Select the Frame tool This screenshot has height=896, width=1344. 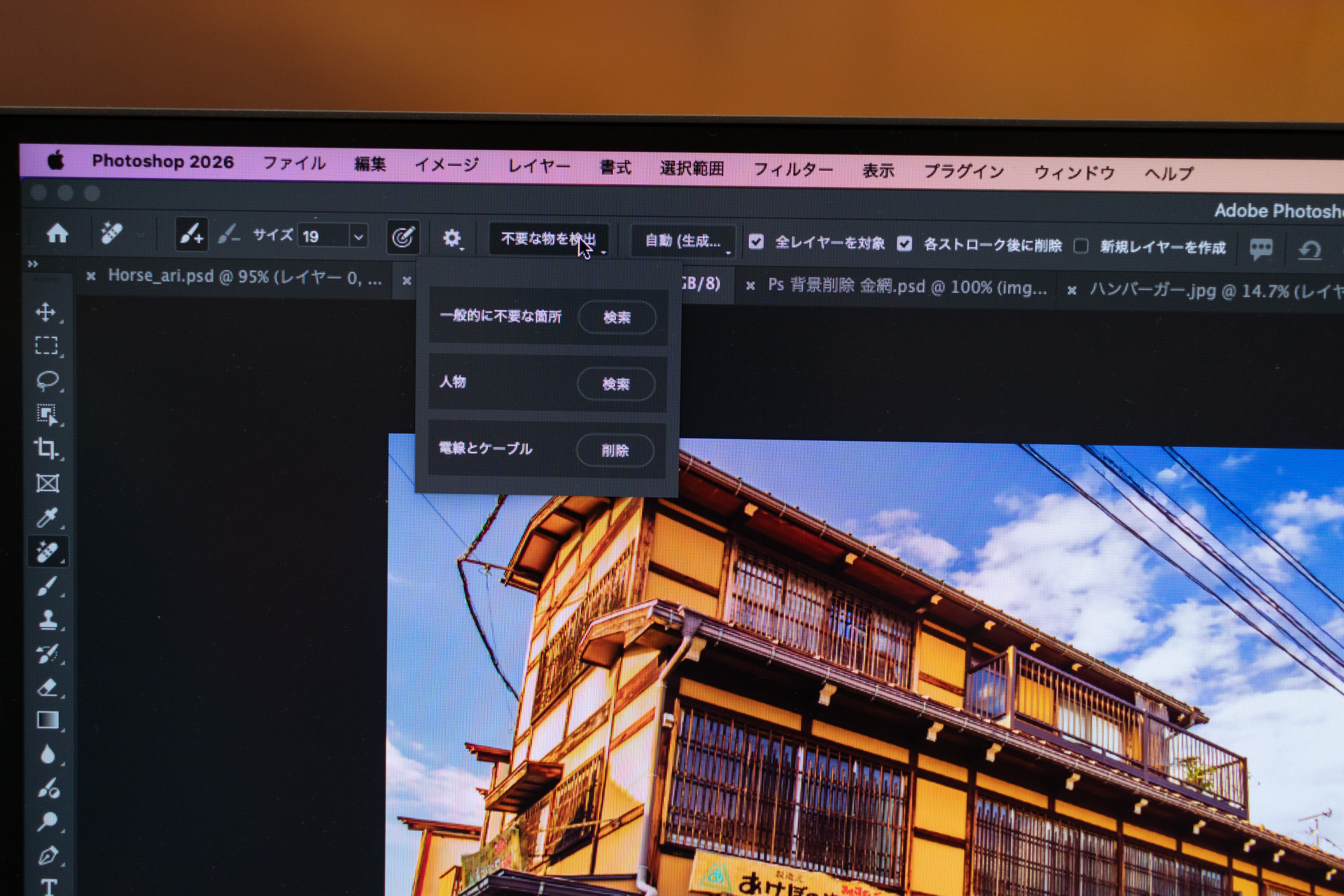pyautogui.click(x=47, y=483)
